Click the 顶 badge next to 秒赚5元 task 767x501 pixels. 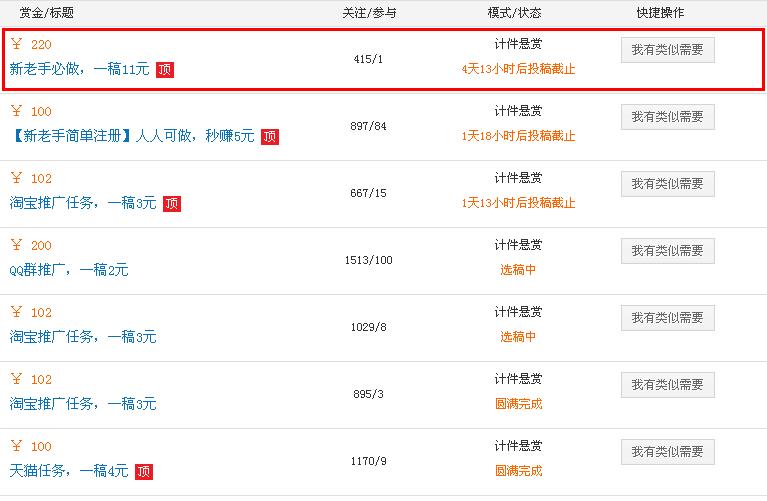(270, 137)
